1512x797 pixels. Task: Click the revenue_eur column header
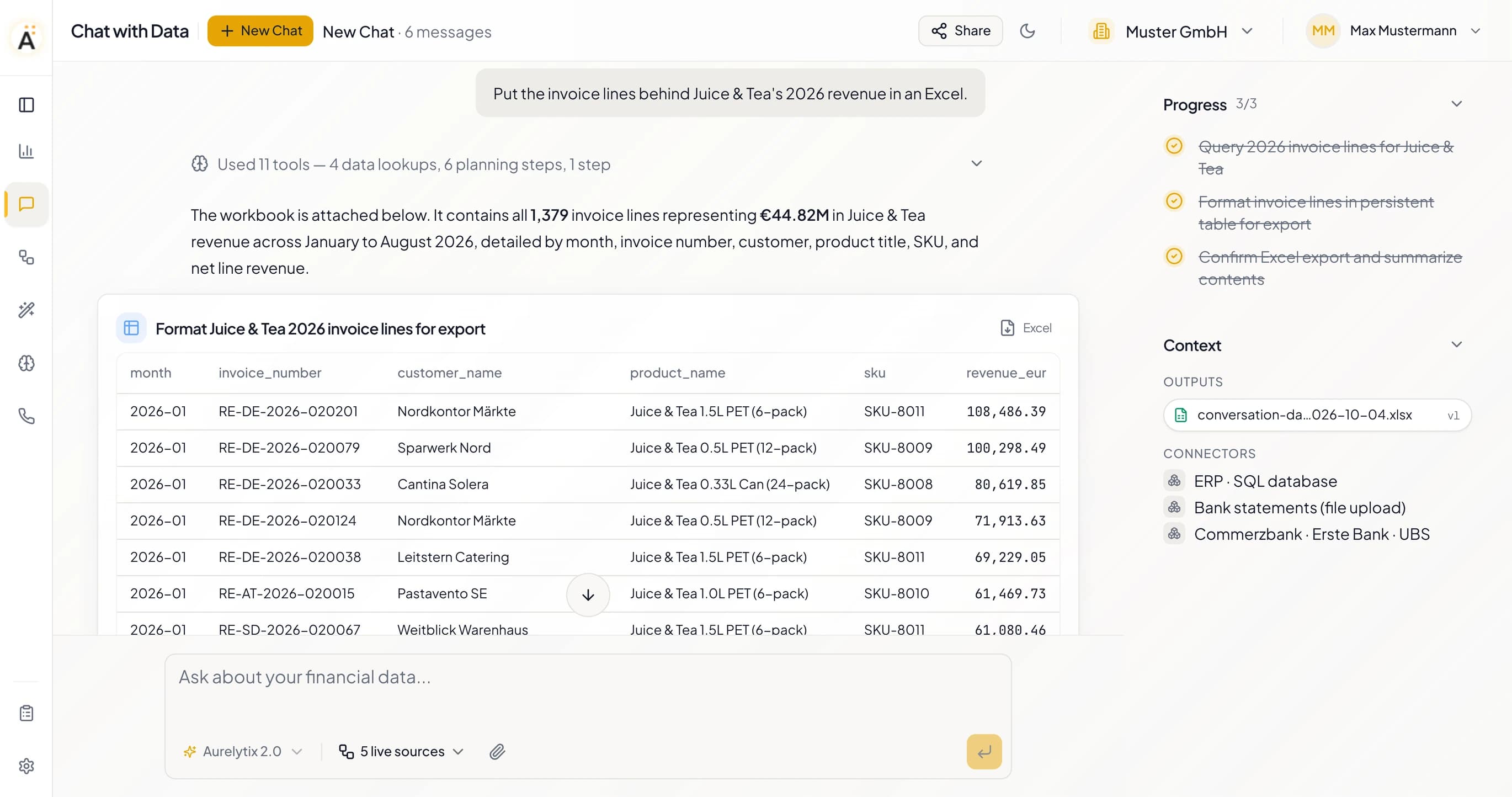click(x=1005, y=373)
